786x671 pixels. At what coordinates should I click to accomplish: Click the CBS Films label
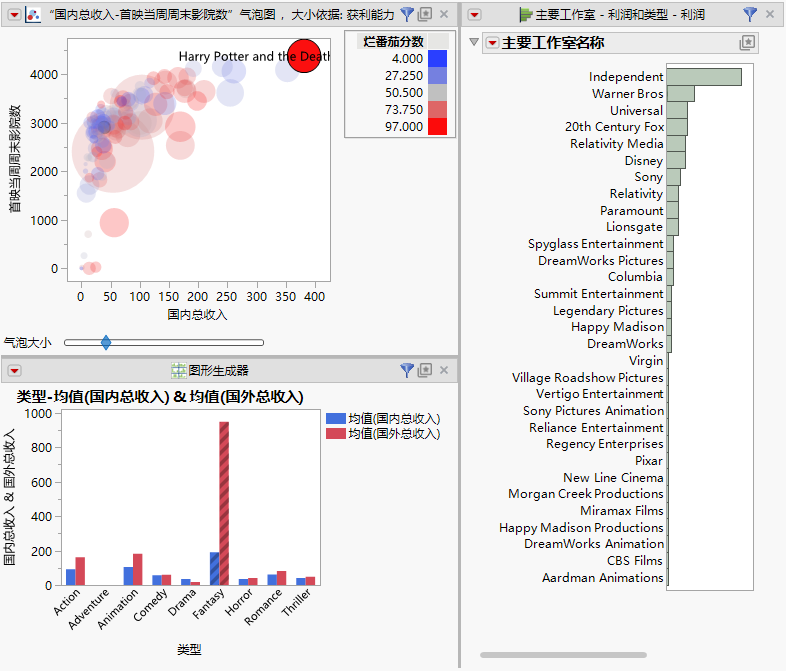[635, 561]
